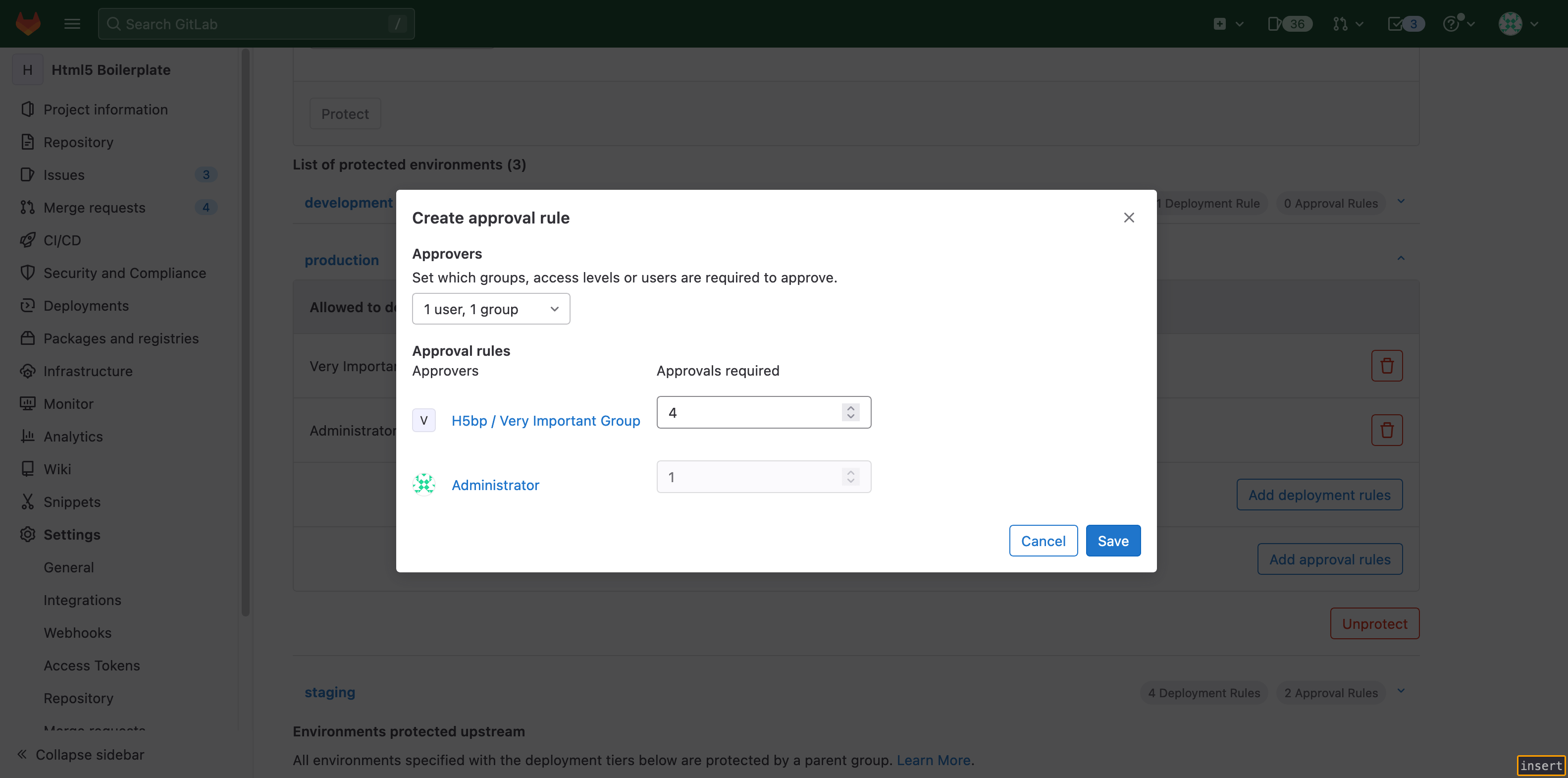1568x778 pixels.
Task: Collapse the production environment section chevron
Action: (1401, 258)
